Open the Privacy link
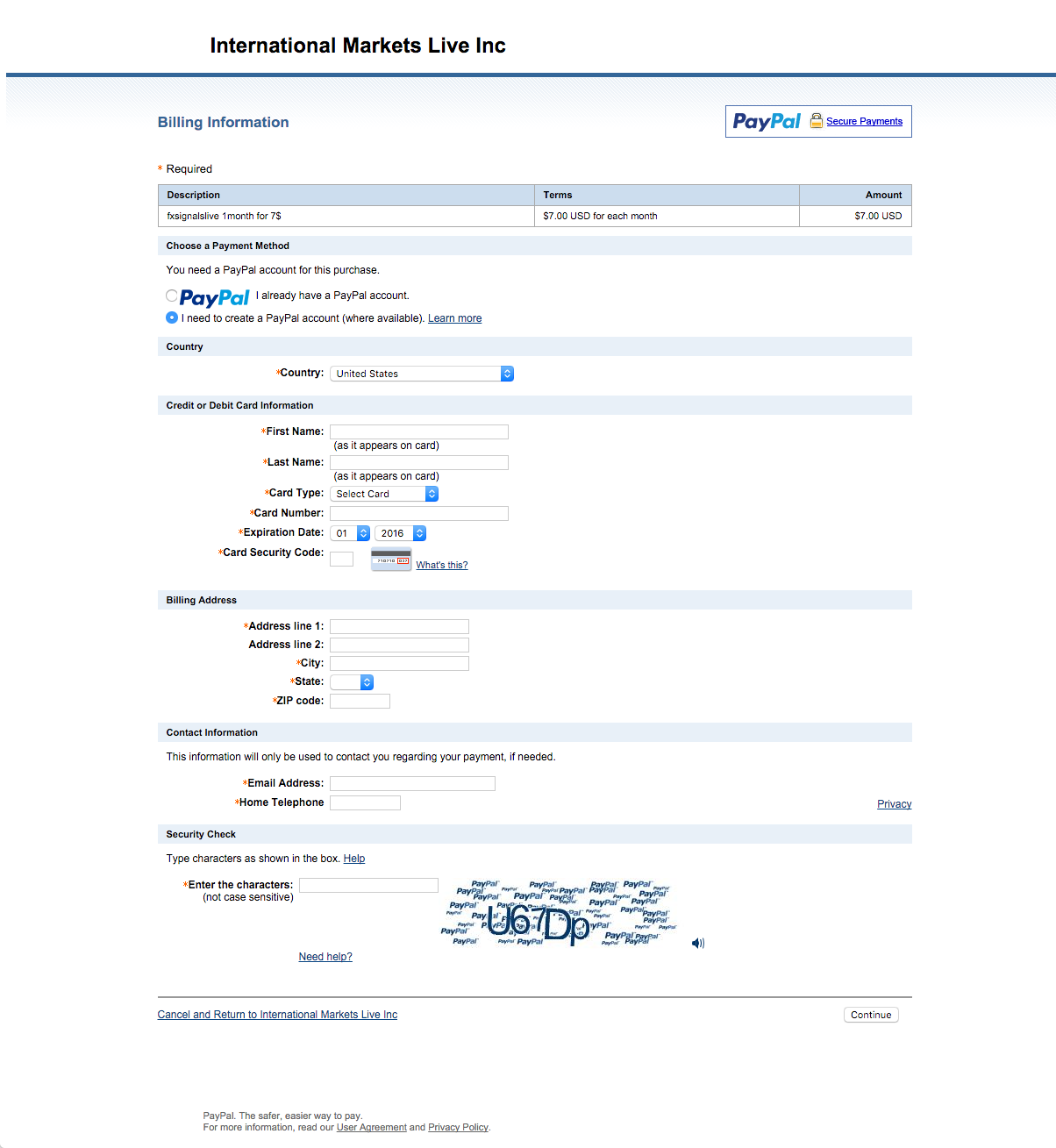 [x=894, y=804]
